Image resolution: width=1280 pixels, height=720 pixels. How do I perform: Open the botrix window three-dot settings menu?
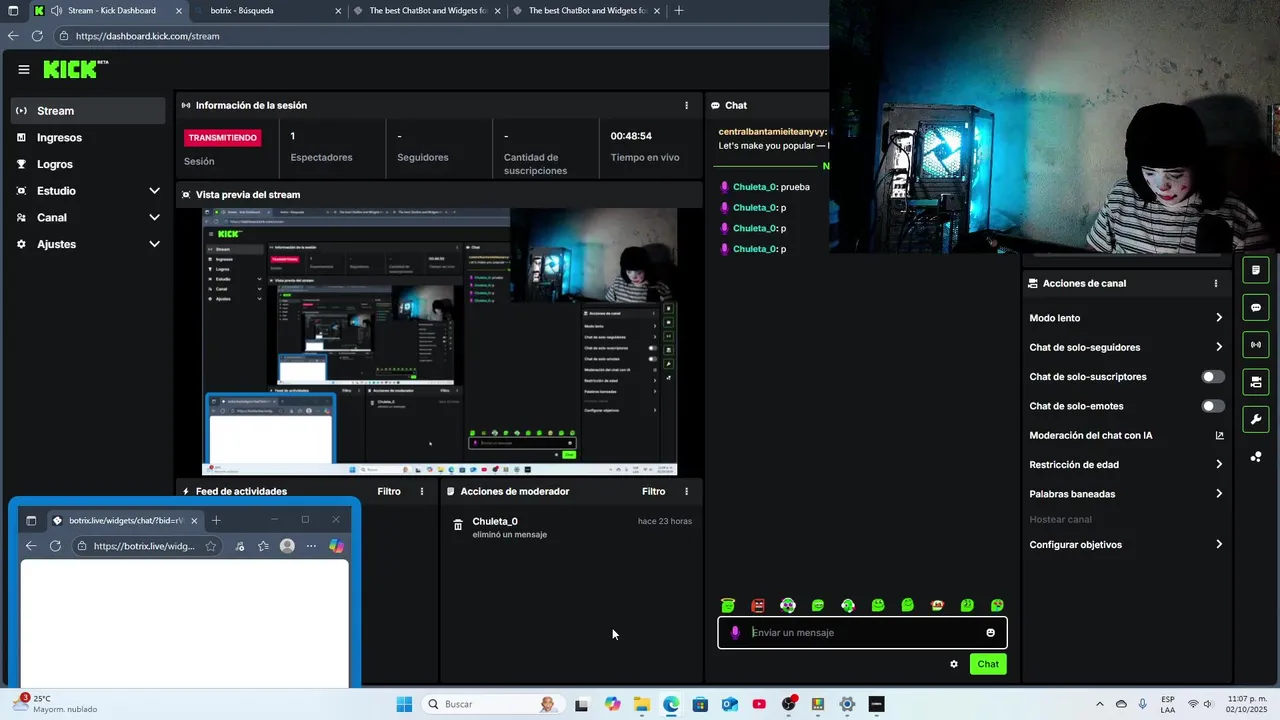[311, 546]
